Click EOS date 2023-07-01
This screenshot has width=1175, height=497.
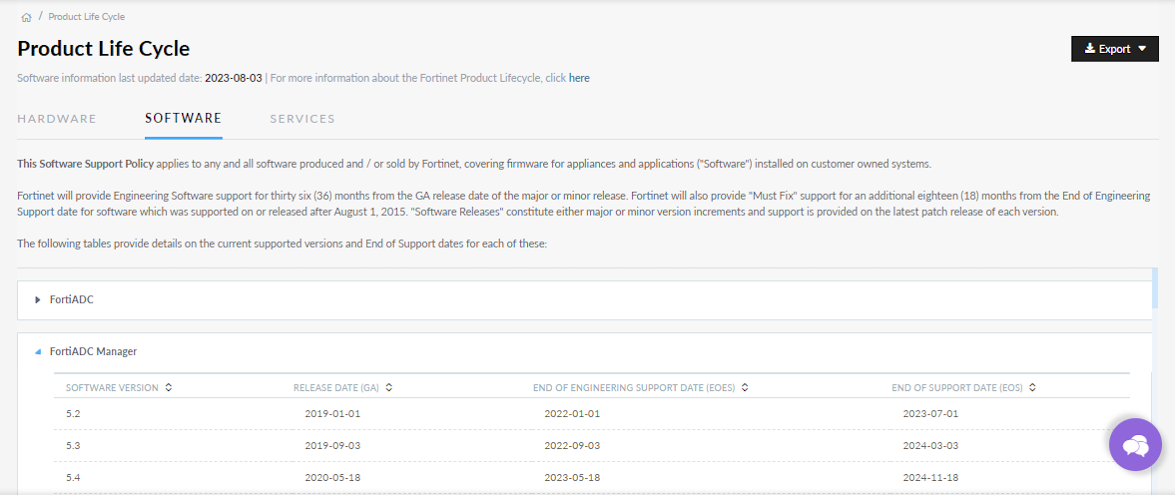pyautogui.click(x=931, y=413)
